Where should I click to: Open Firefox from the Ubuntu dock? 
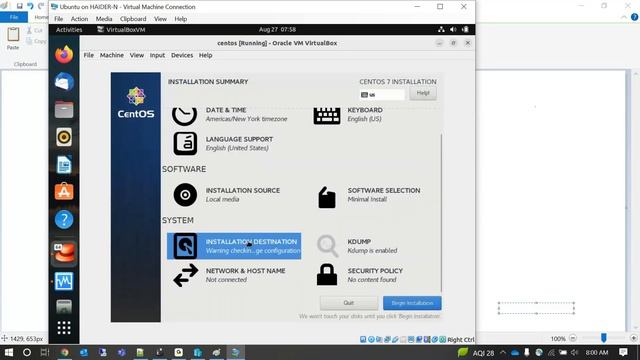click(x=64, y=55)
